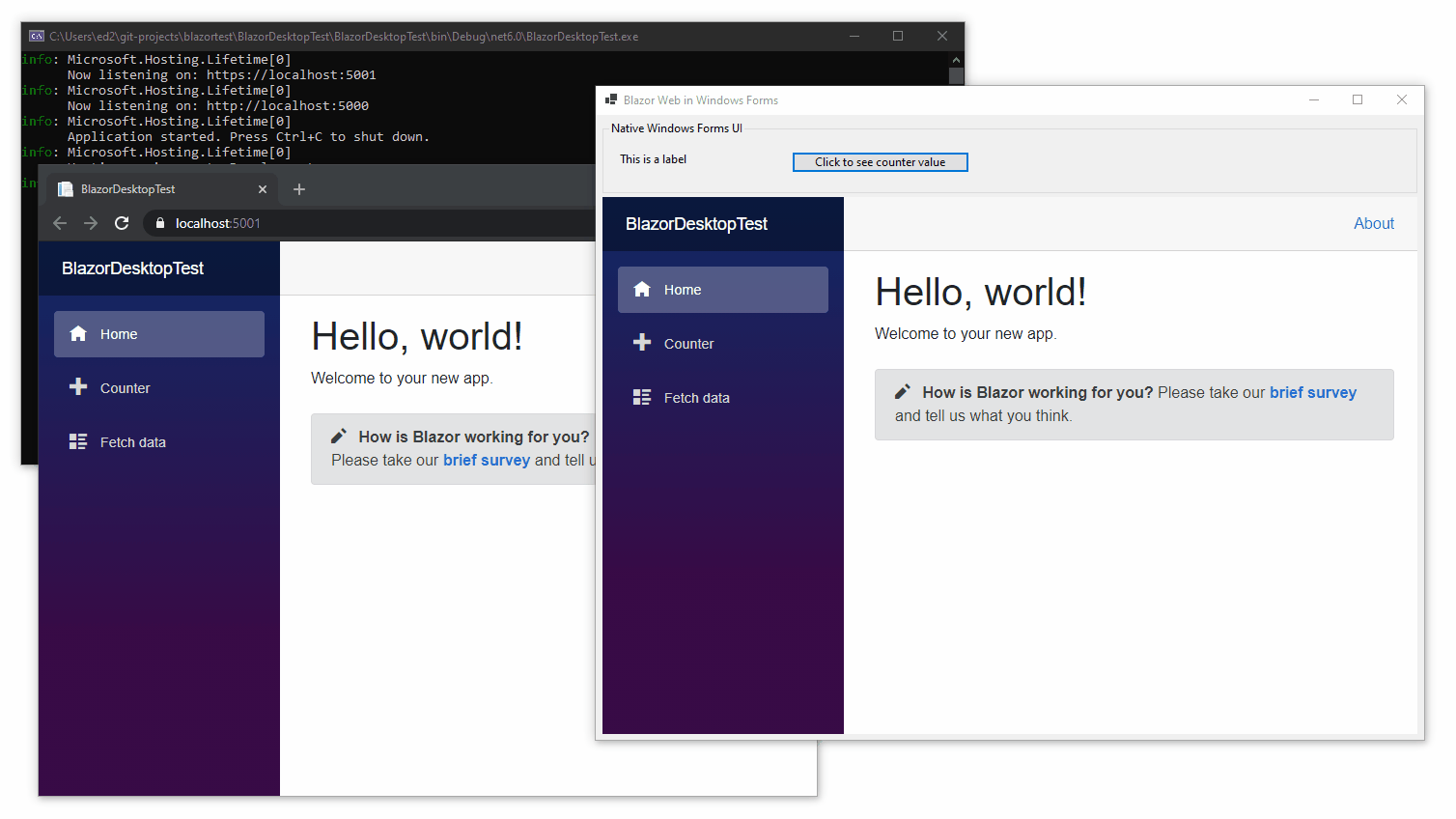Close the BlazorDesktopTest browser tab

263,189
